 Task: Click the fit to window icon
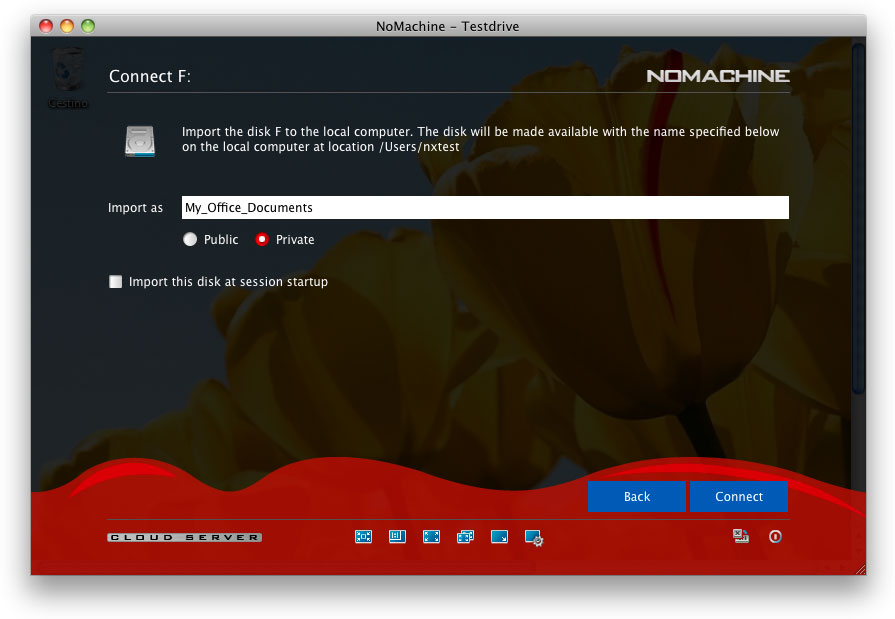pyautogui.click(x=363, y=537)
